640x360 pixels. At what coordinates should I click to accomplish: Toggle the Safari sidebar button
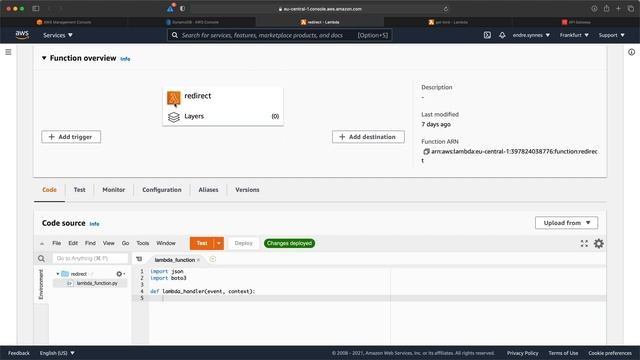36,9
